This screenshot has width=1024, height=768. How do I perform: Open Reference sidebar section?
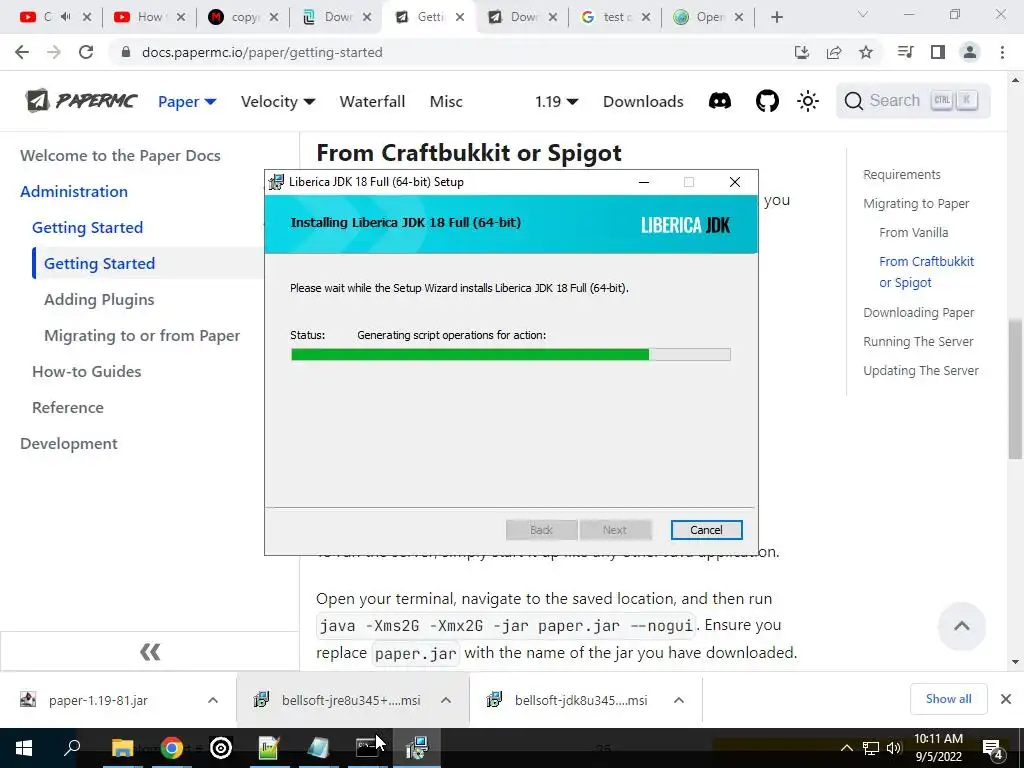pyautogui.click(x=68, y=408)
